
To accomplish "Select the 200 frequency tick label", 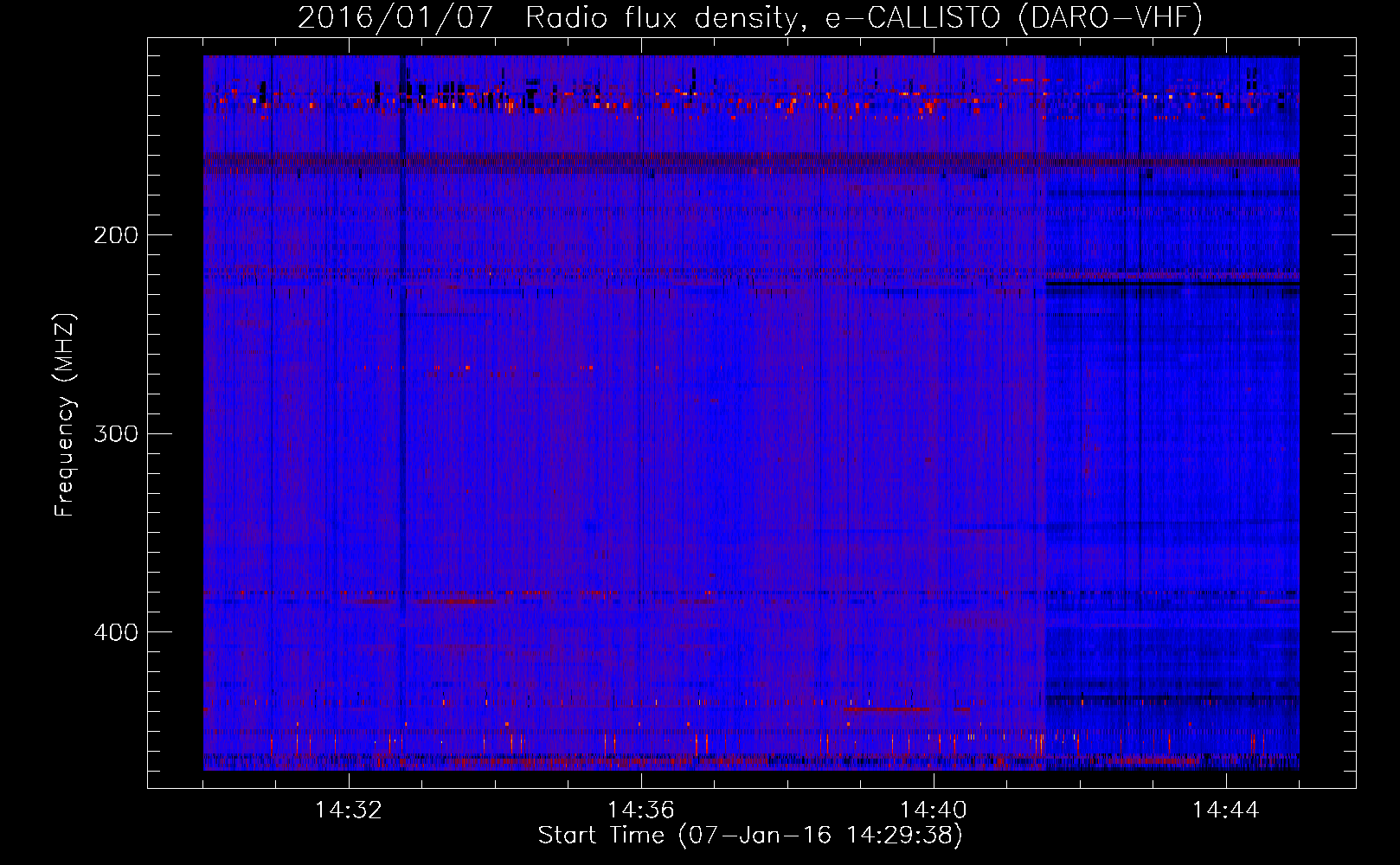I will click(116, 235).
